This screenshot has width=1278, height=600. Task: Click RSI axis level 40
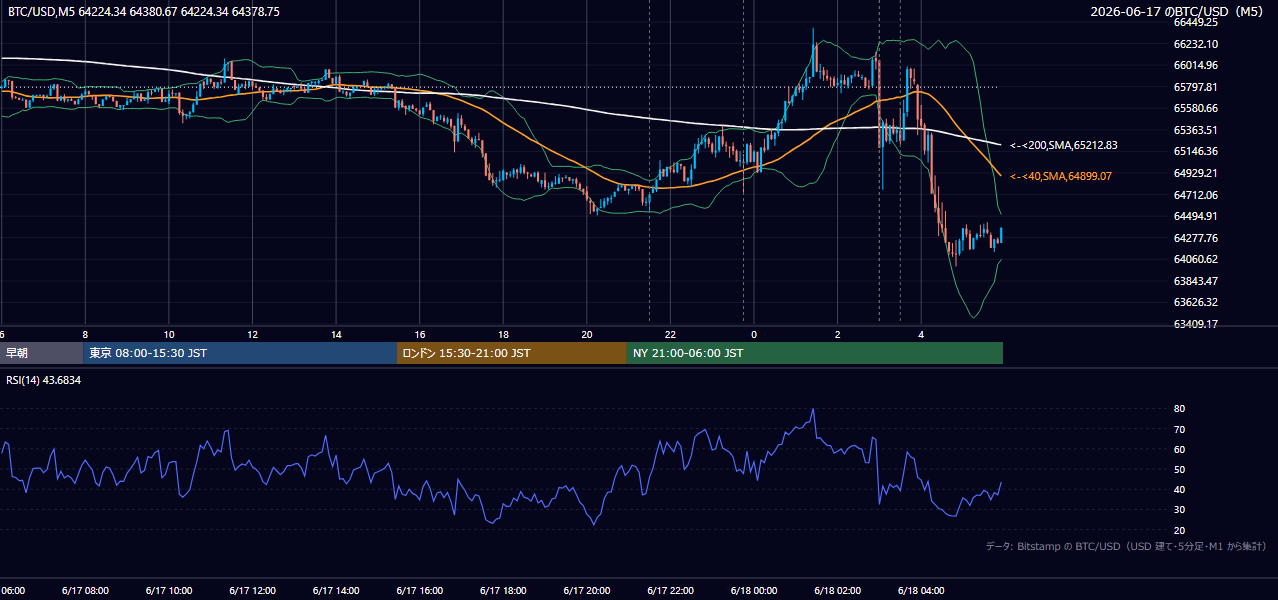click(x=1179, y=489)
